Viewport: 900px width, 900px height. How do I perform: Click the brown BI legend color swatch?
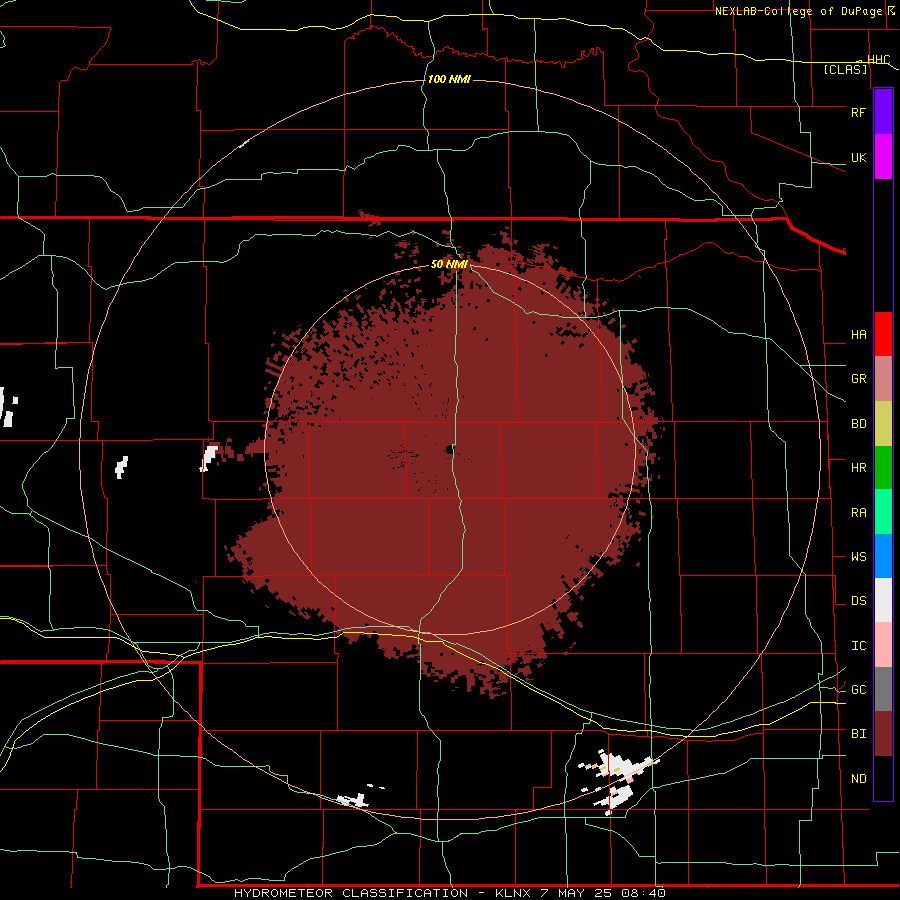(883, 734)
